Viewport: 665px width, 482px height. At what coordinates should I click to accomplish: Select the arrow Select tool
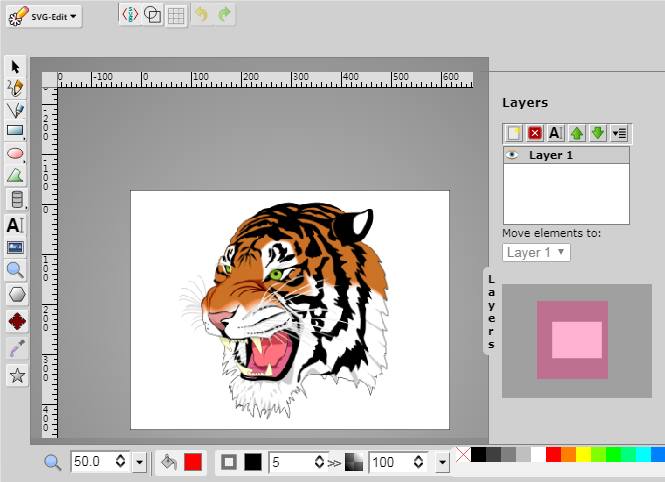15,66
